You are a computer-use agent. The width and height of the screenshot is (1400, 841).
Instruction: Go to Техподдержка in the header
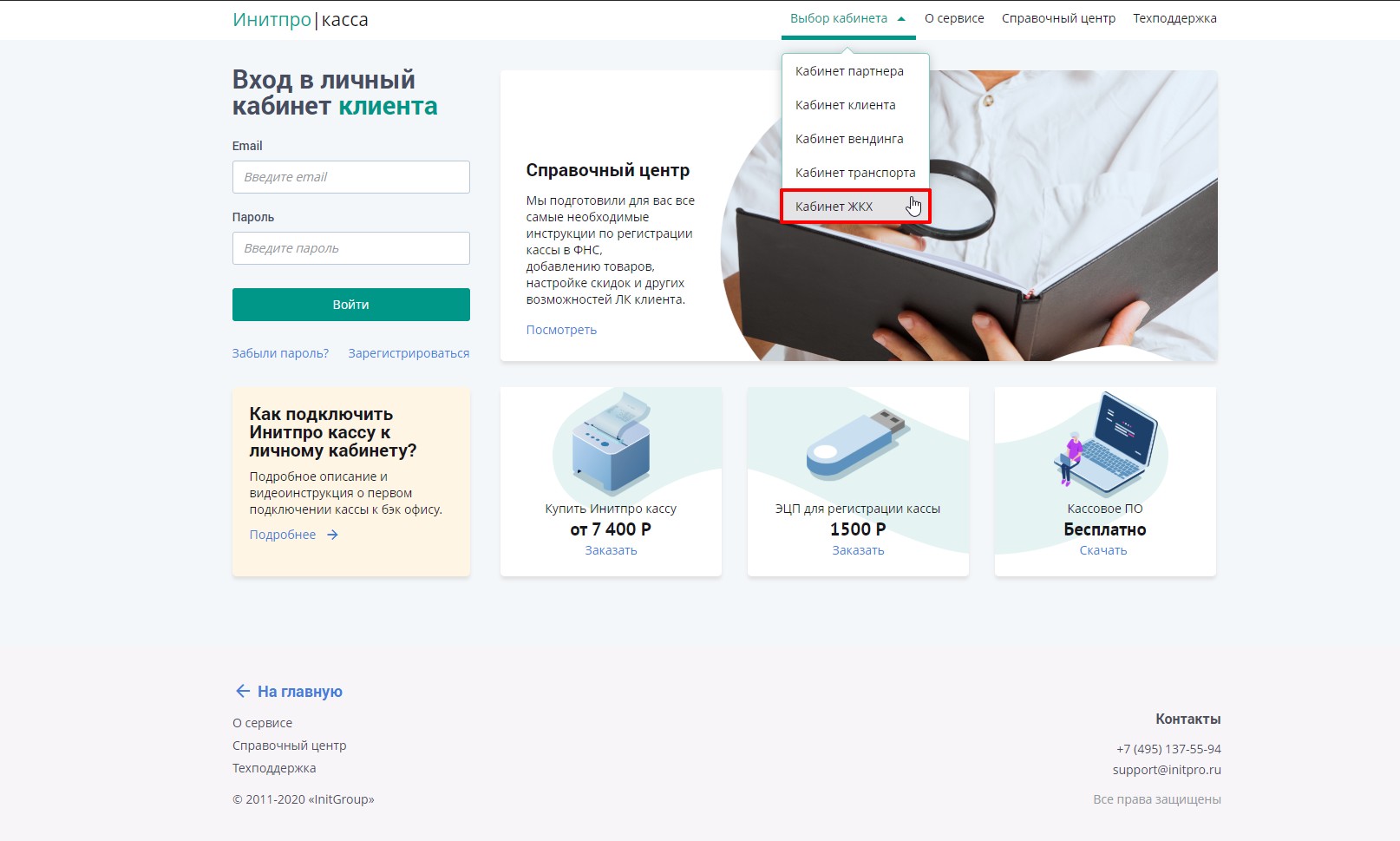coord(1174,18)
